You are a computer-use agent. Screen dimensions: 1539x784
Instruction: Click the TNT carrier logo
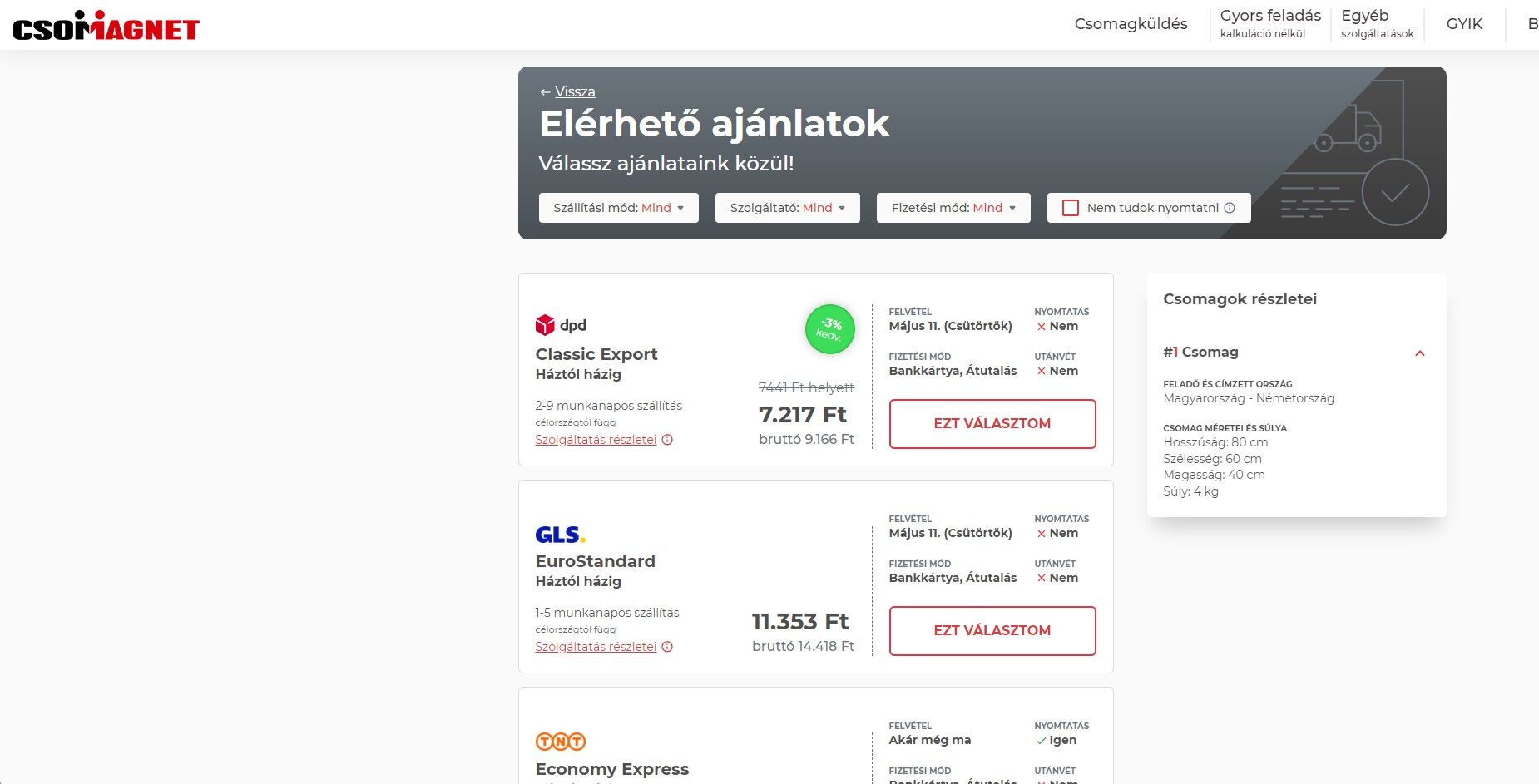[x=560, y=741]
